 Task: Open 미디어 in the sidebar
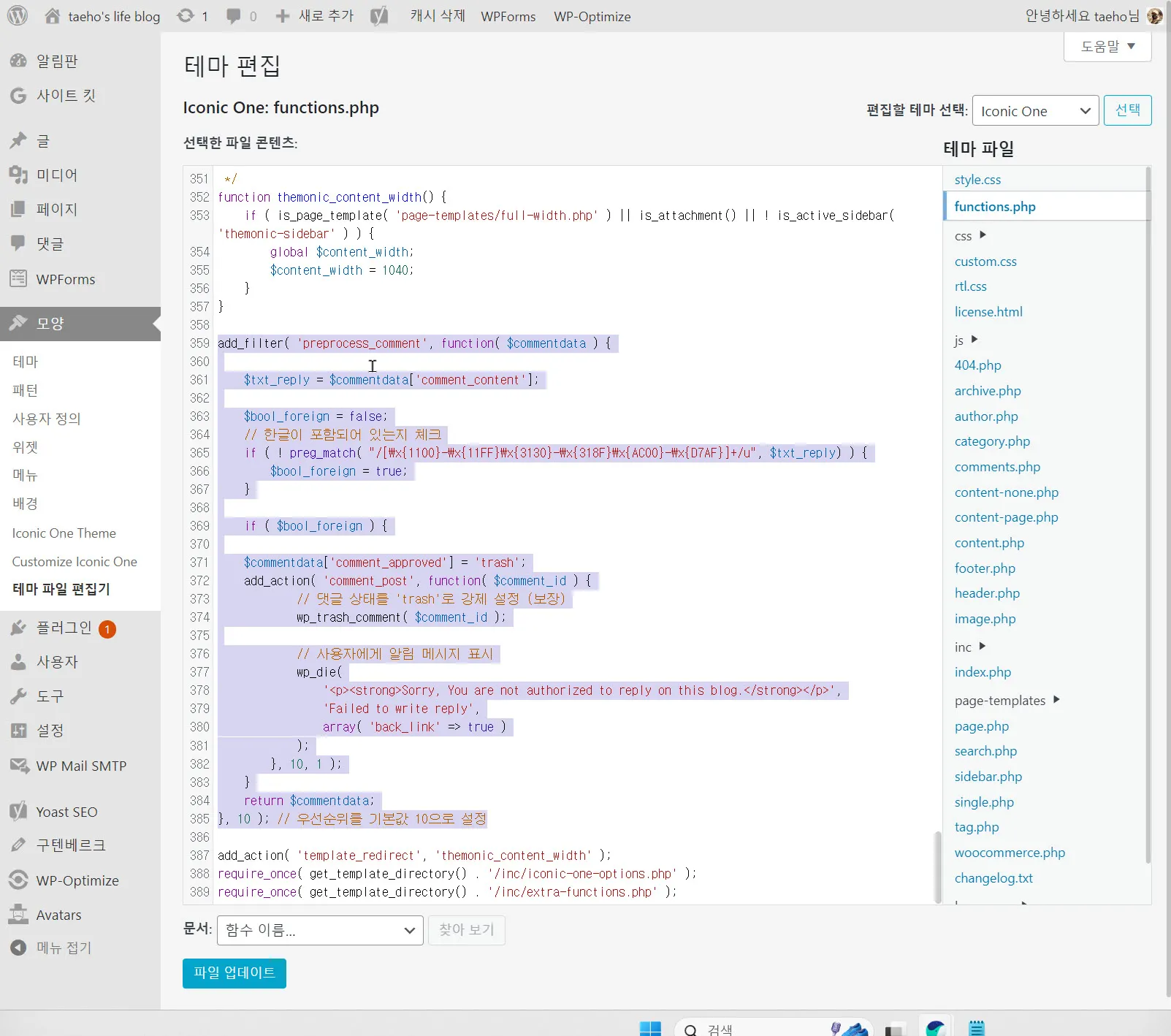57,175
